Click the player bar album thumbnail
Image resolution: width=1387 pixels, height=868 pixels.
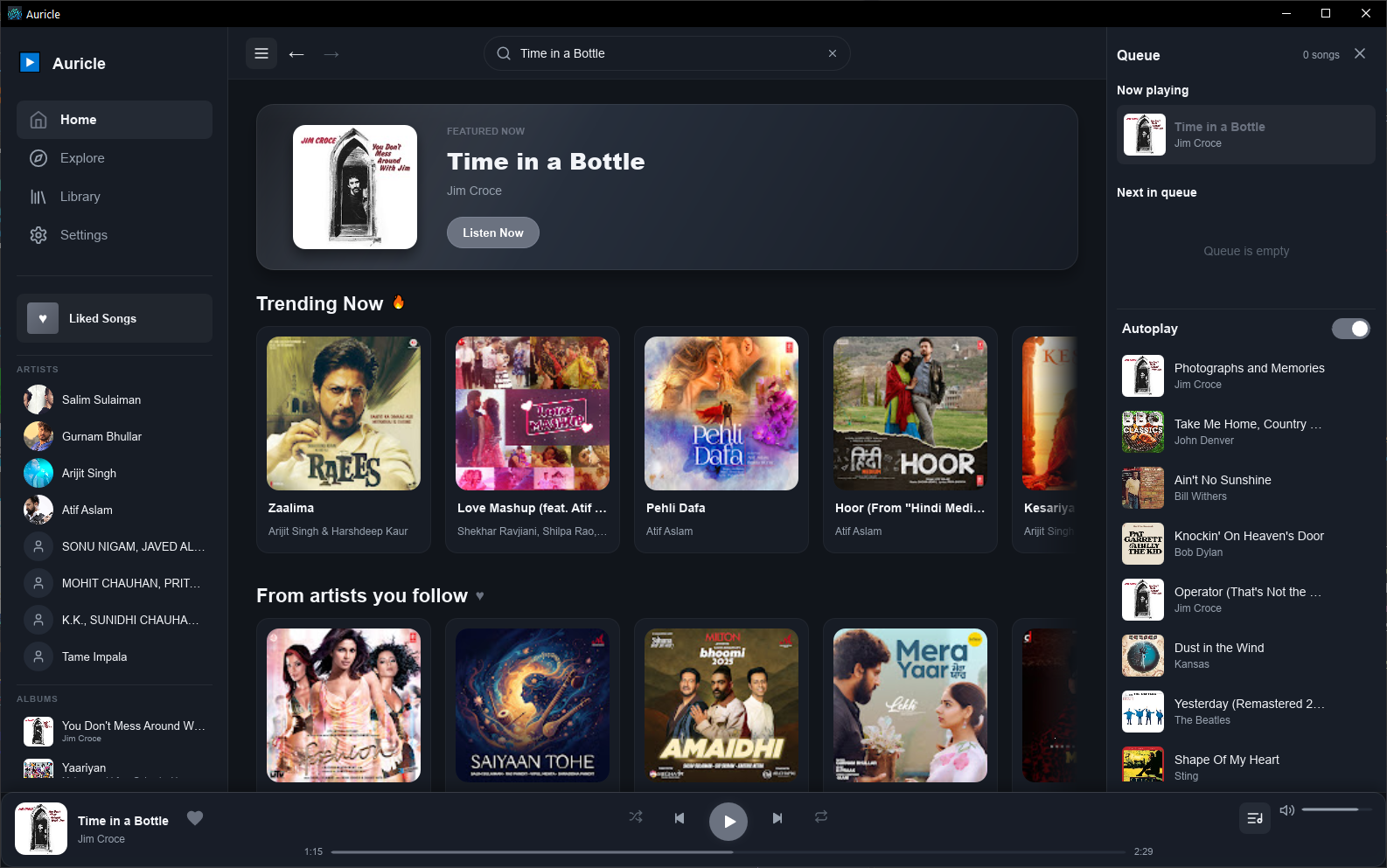[x=41, y=829]
